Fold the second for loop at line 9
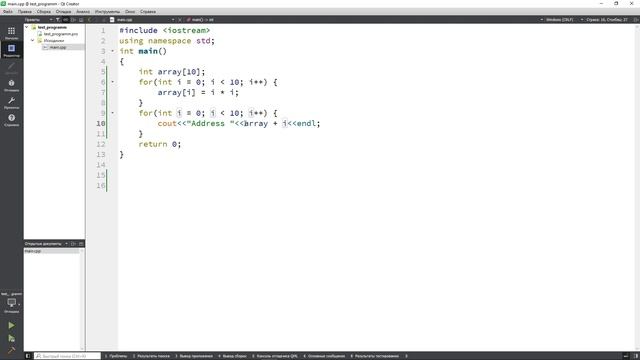Image resolution: width=640 pixels, height=360 pixels. 113,113
